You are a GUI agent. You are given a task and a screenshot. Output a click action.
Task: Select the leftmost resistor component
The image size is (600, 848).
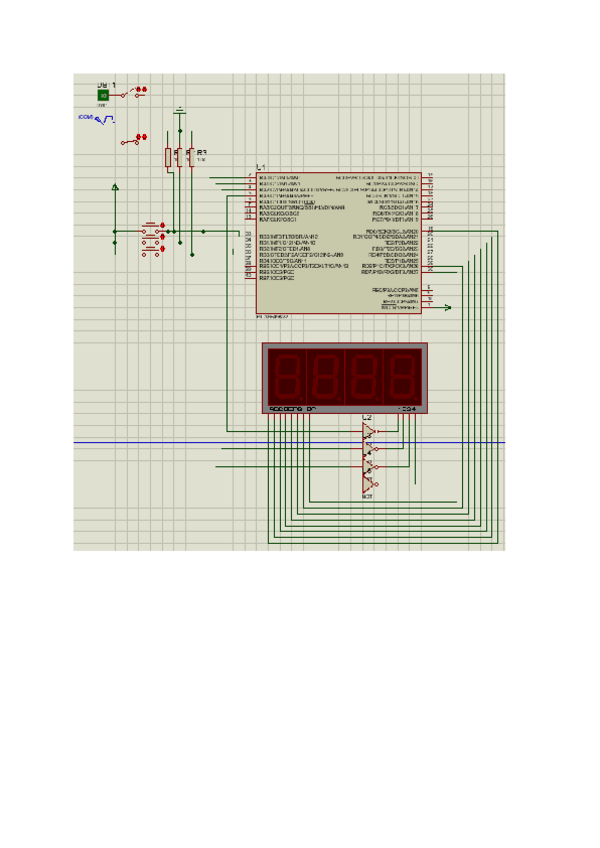[168, 156]
